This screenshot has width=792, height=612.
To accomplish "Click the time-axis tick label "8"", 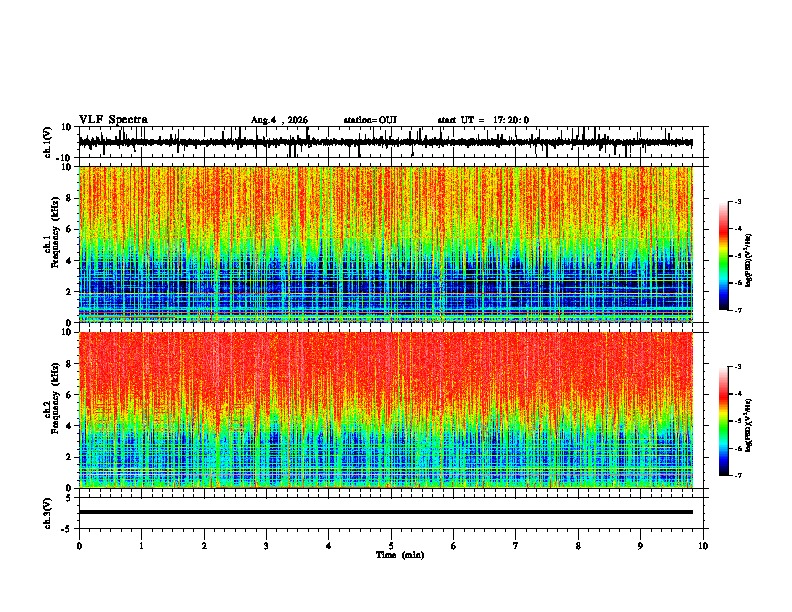I will (x=578, y=546).
